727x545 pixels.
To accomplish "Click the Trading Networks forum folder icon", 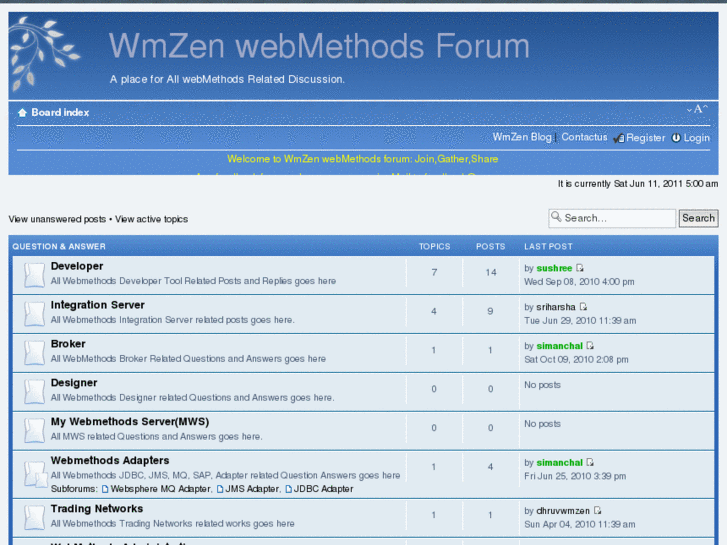I will (x=34, y=517).
